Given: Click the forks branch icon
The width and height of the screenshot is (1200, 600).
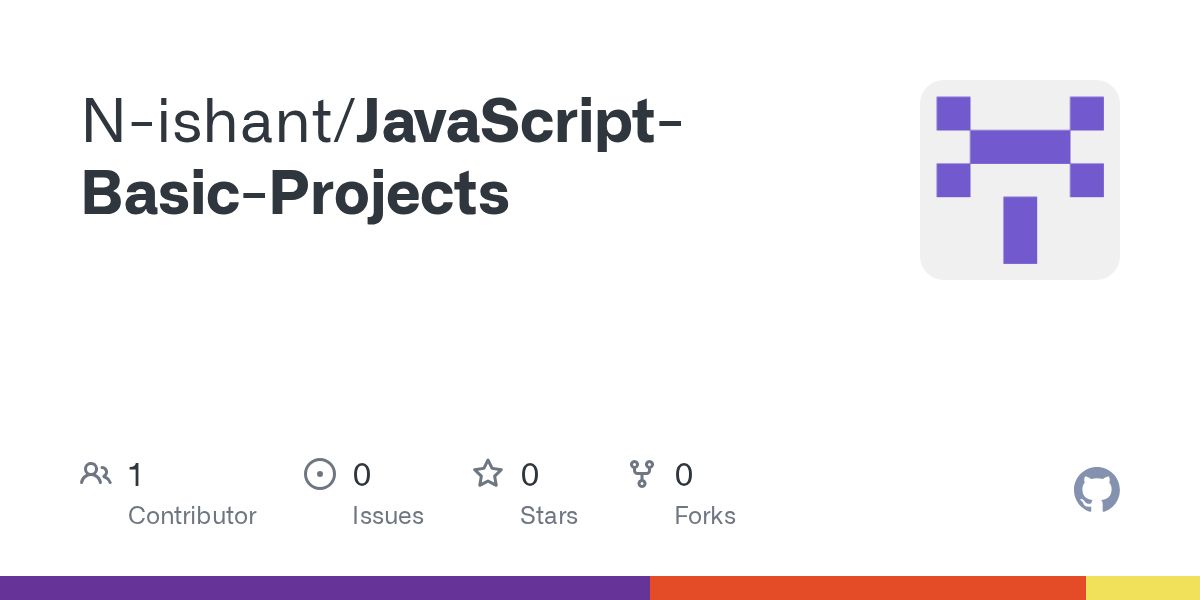Looking at the screenshot, I should tap(641, 474).
